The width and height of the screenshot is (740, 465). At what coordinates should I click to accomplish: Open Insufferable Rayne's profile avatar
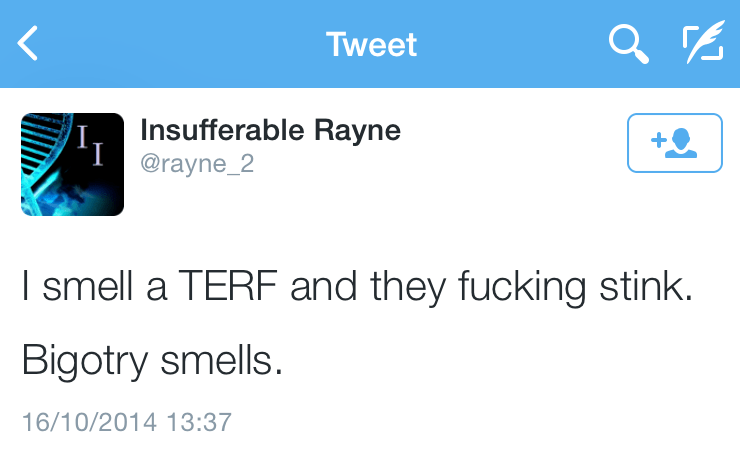click(x=73, y=164)
